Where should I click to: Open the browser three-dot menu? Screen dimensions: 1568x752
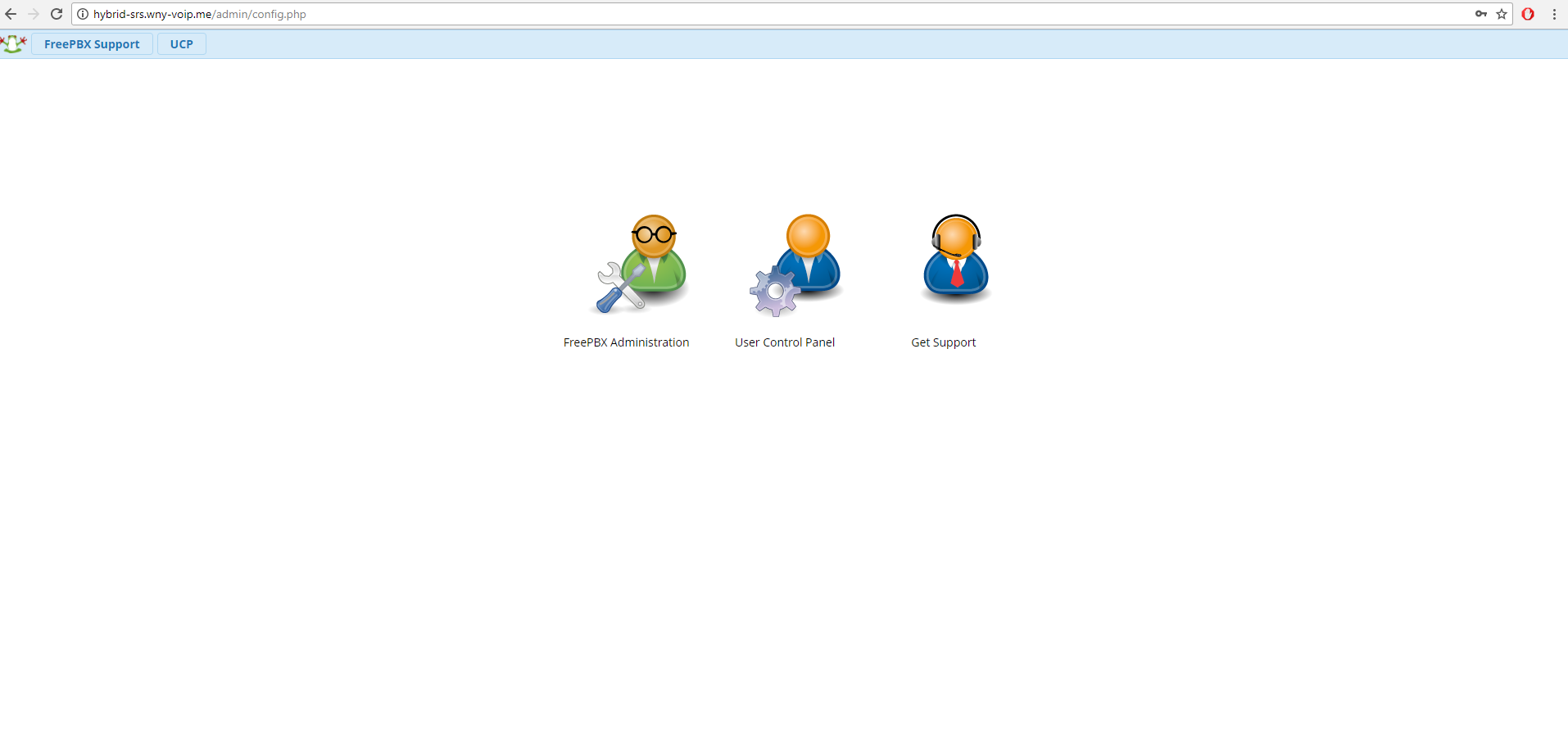[x=1554, y=14]
